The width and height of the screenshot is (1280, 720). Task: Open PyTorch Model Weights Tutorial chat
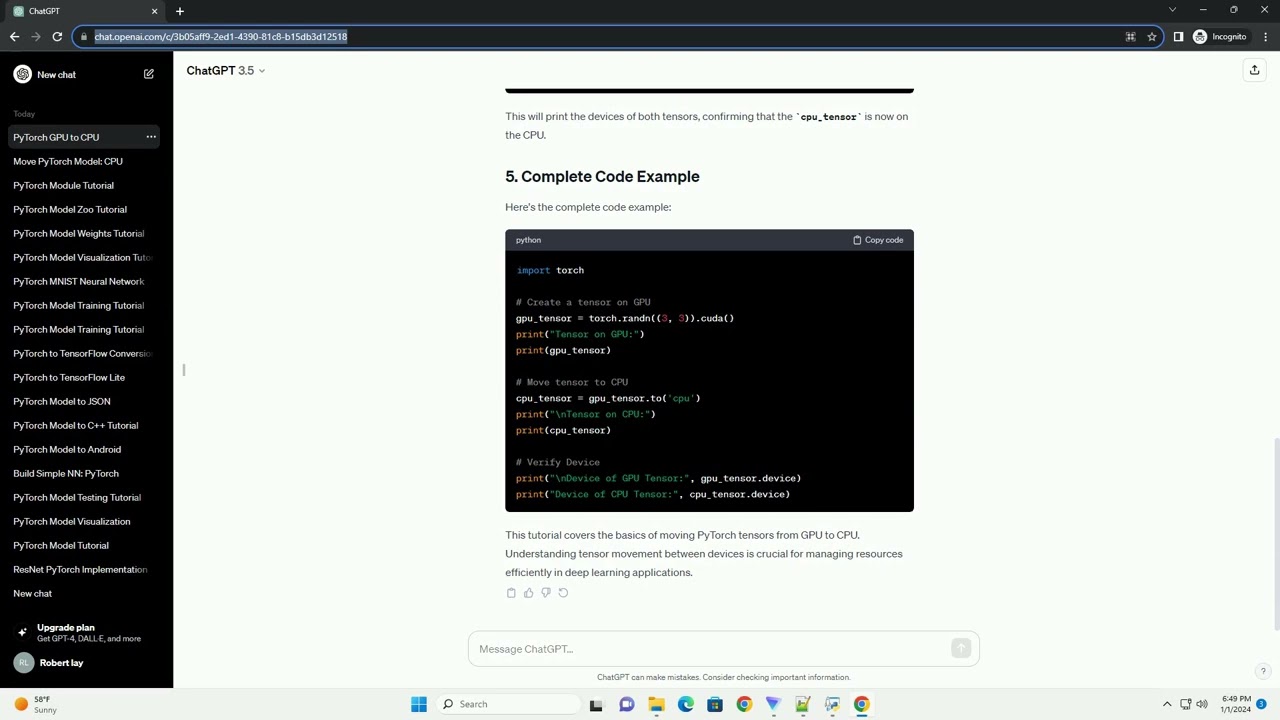point(86,233)
